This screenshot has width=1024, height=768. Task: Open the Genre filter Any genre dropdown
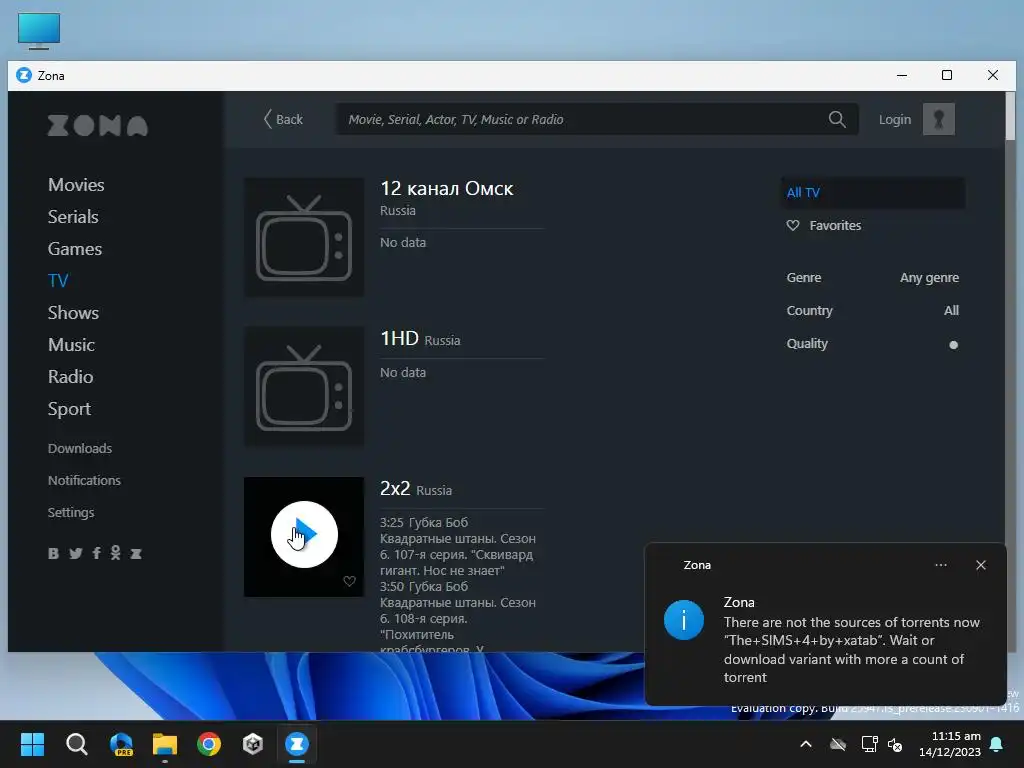coord(929,278)
